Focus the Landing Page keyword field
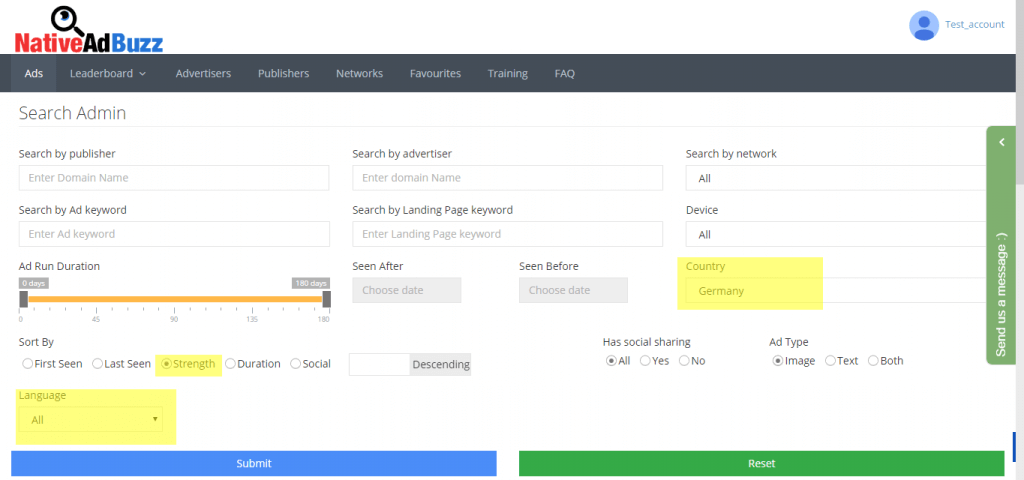Viewport: 1024px width, 480px height. 507,234
